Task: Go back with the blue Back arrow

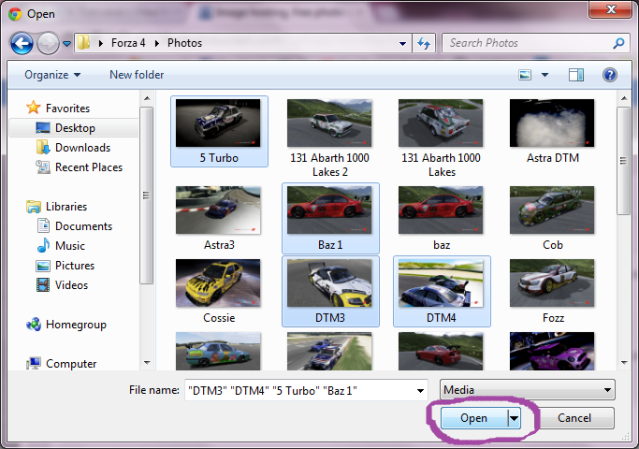Action: [22, 43]
